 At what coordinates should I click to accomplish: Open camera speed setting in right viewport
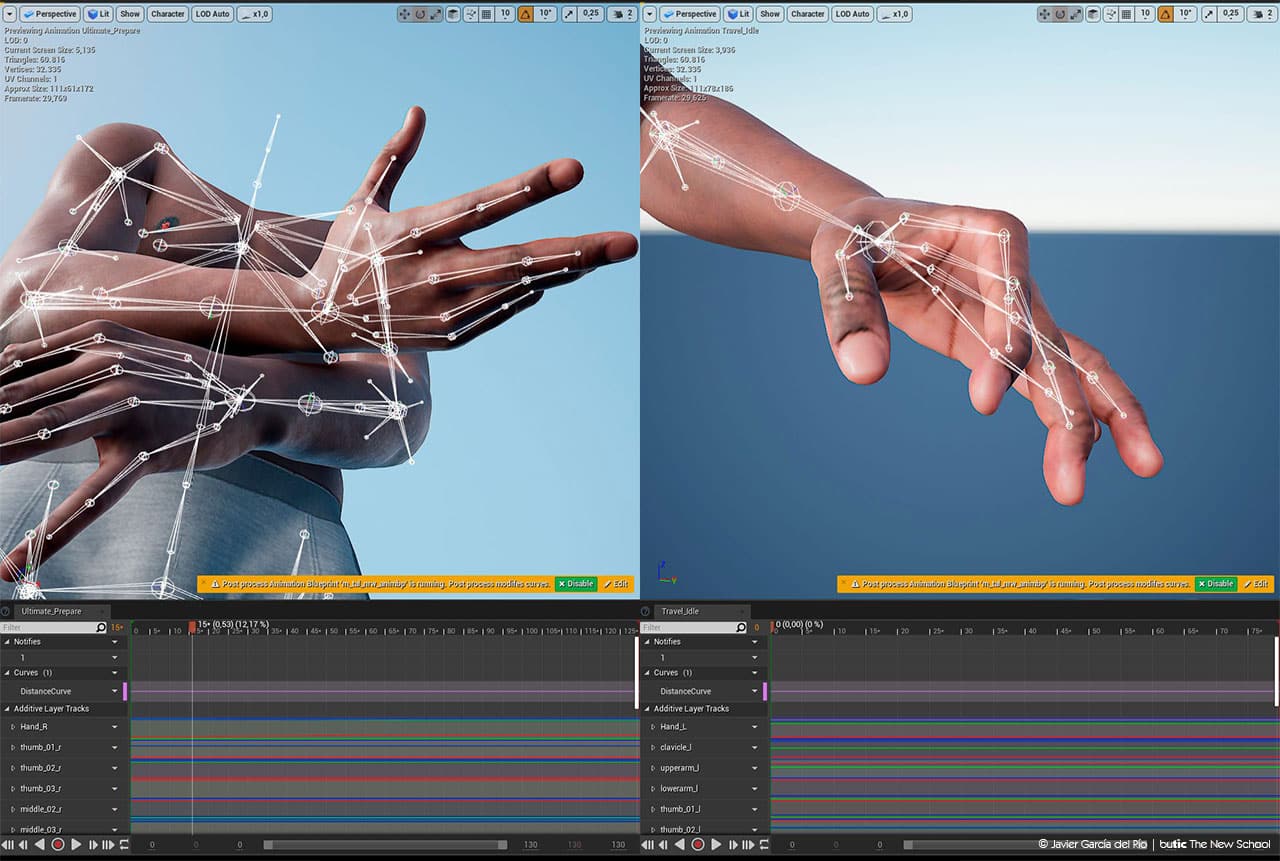pos(1261,14)
